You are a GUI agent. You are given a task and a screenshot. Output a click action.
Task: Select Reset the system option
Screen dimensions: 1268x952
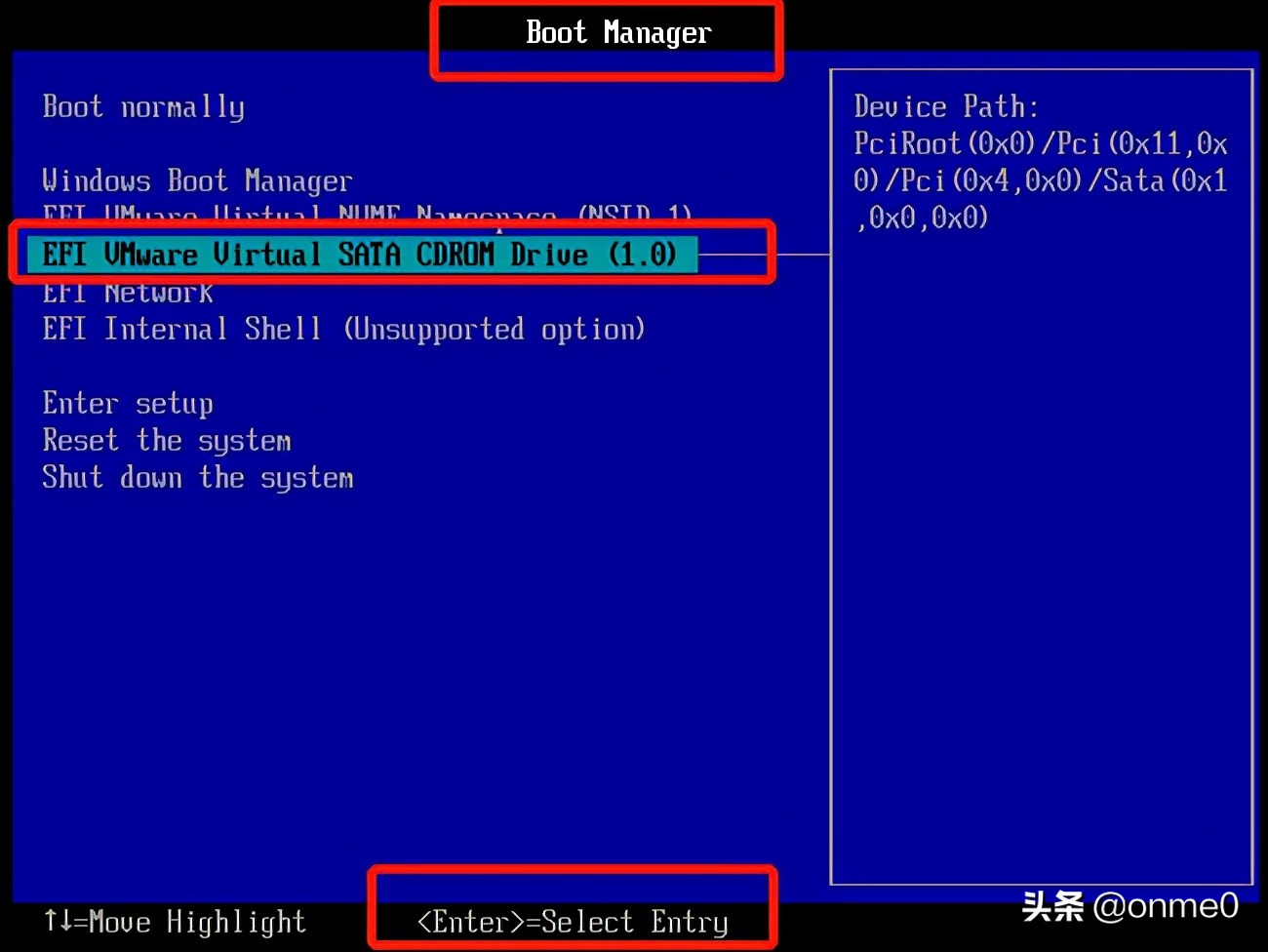click(x=166, y=440)
